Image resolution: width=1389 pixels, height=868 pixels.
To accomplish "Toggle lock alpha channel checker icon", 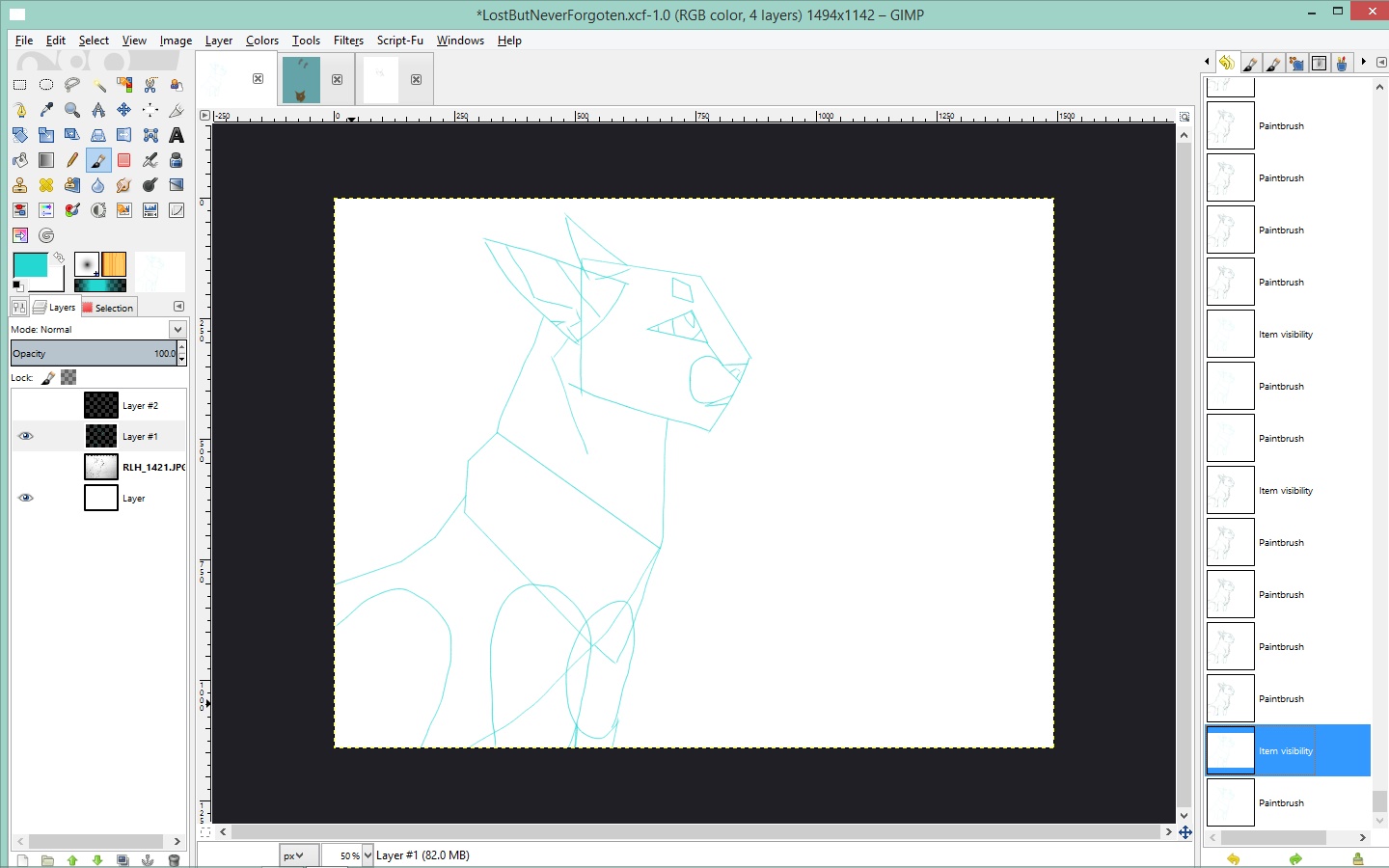I will tap(68, 378).
